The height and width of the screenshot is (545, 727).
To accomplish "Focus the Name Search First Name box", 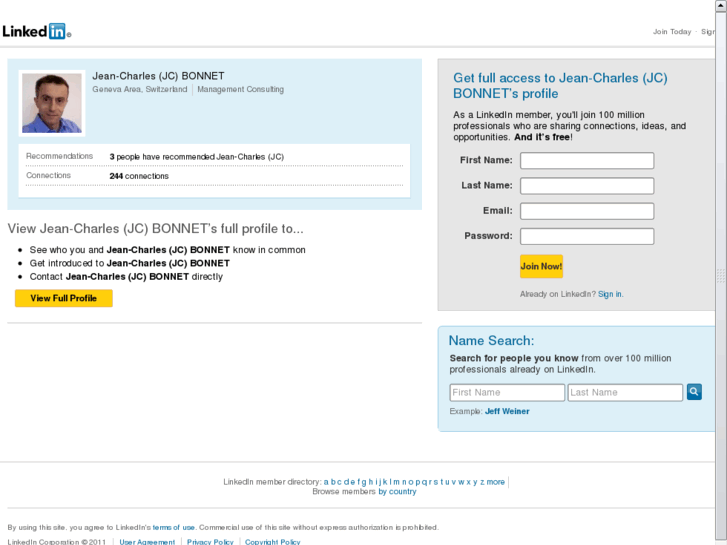I will coord(507,392).
